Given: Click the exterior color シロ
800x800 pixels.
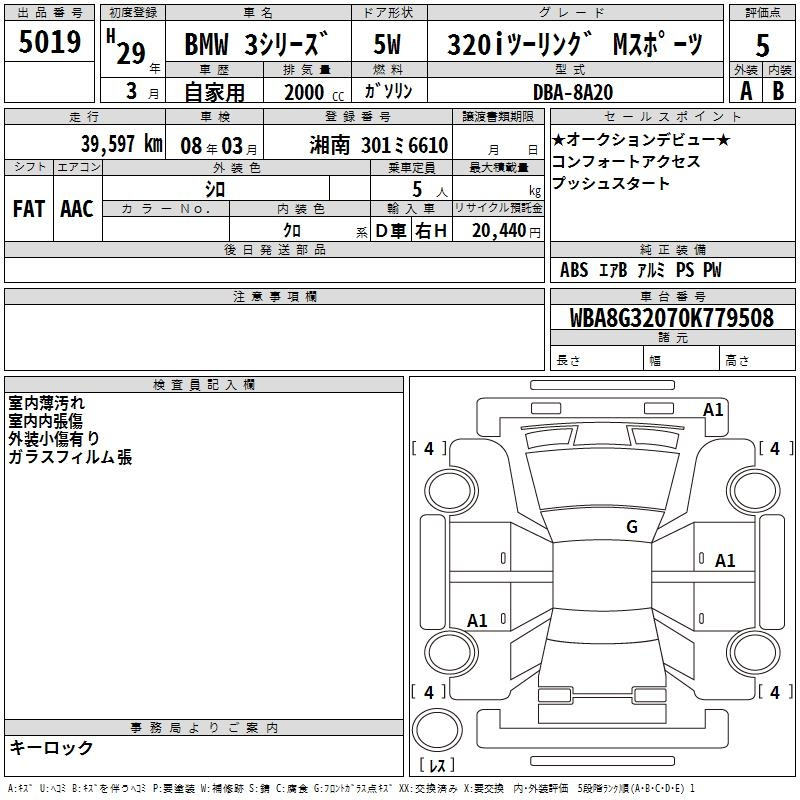Looking at the screenshot, I should (x=215, y=190).
